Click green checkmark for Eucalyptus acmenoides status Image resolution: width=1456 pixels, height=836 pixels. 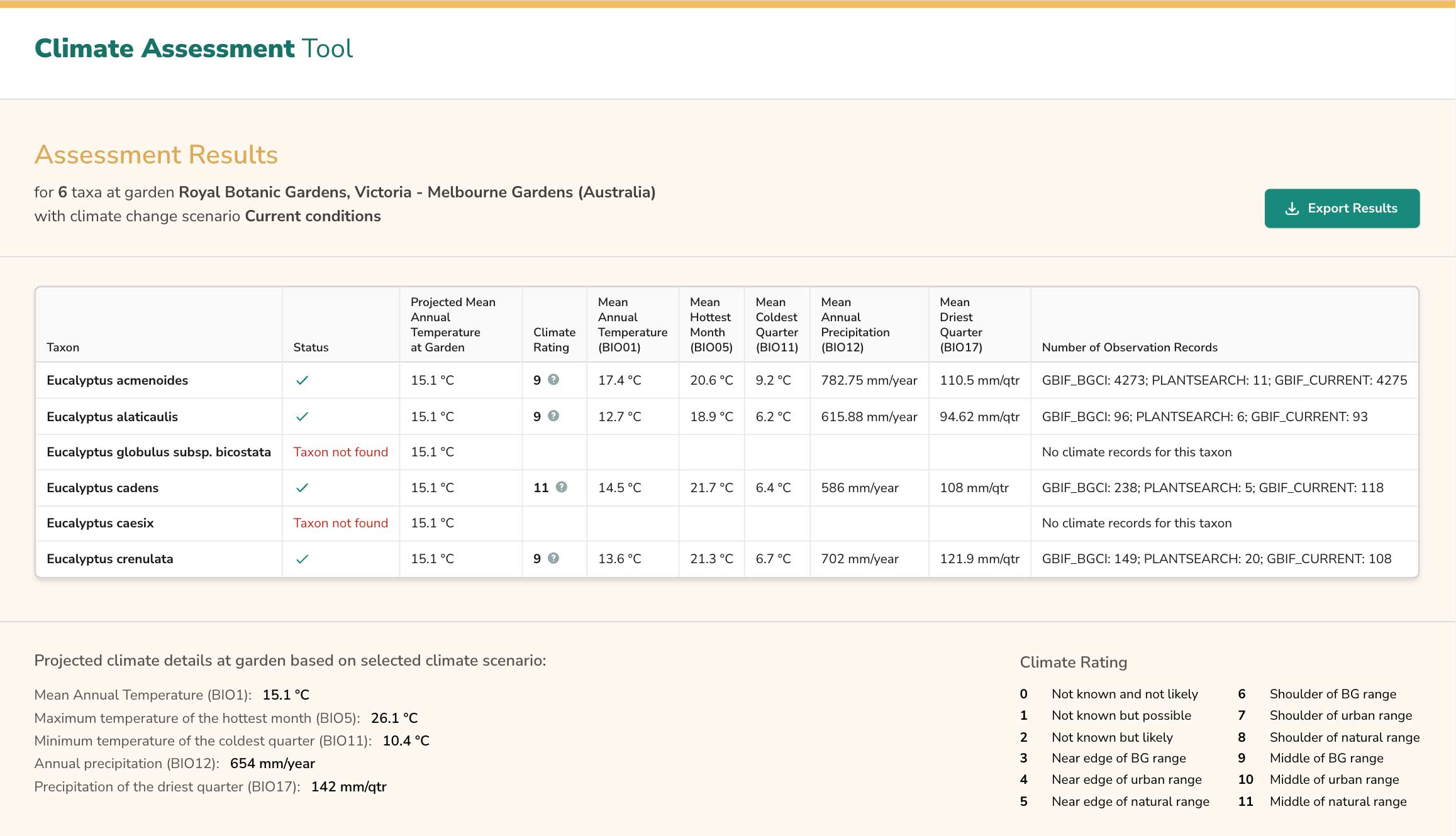coord(303,380)
